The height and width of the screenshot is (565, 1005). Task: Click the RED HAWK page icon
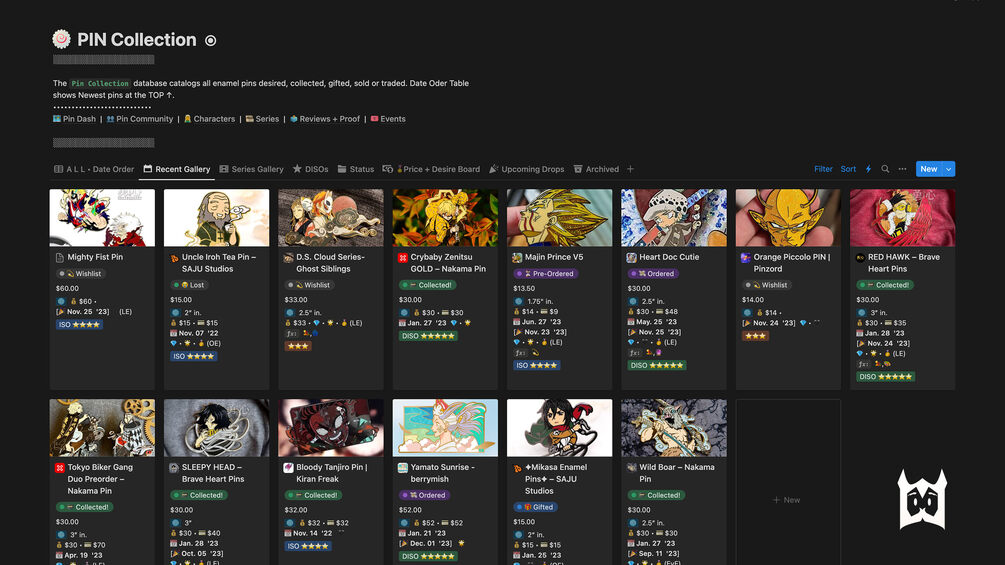click(860, 258)
